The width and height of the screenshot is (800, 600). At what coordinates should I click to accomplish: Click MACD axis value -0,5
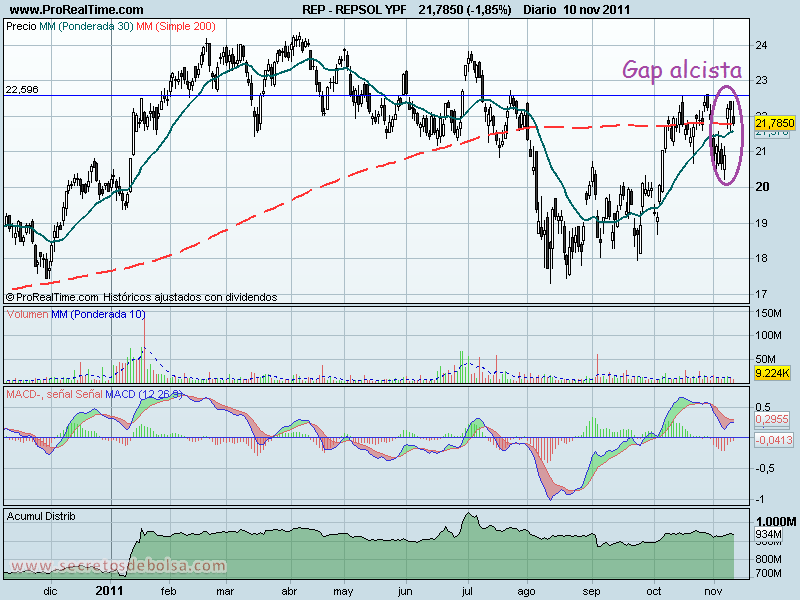764,468
